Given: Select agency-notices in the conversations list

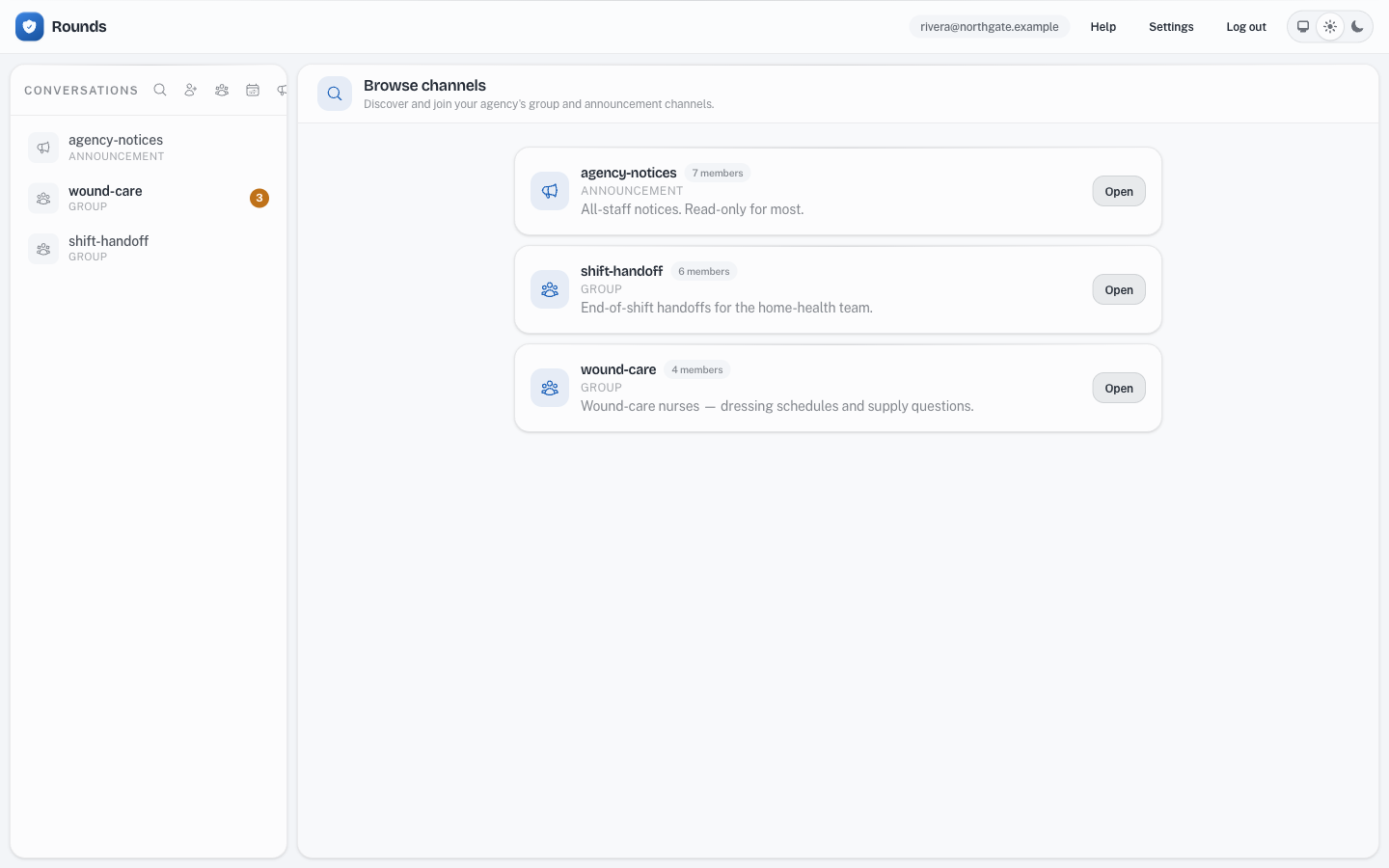Looking at the screenshot, I should [x=149, y=148].
